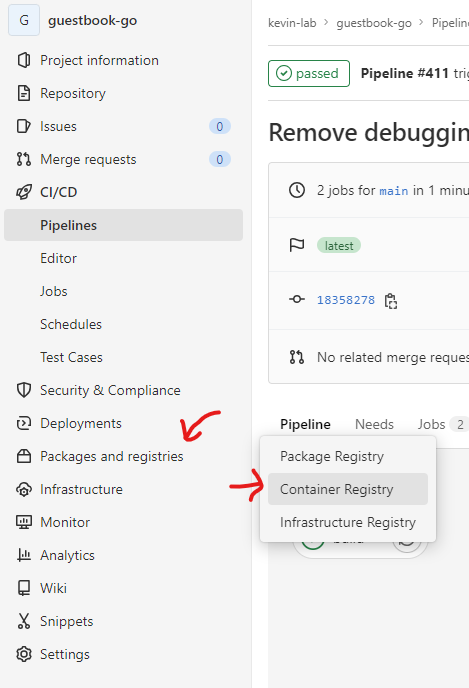This screenshot has height=688, width=469.
Task: Click the passed status badge
Action: [309, 73]
